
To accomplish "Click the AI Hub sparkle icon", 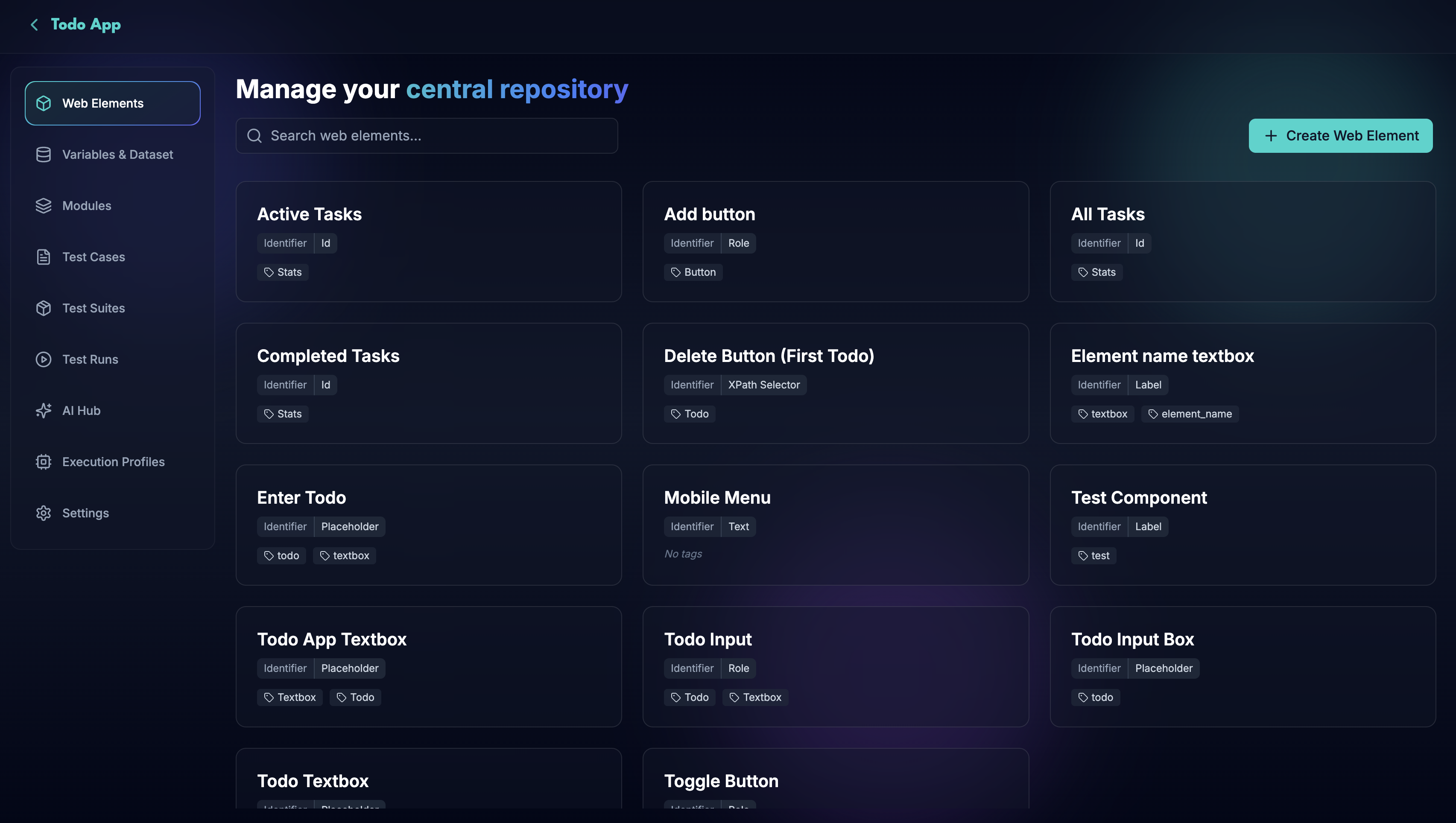I will [44, 411].
